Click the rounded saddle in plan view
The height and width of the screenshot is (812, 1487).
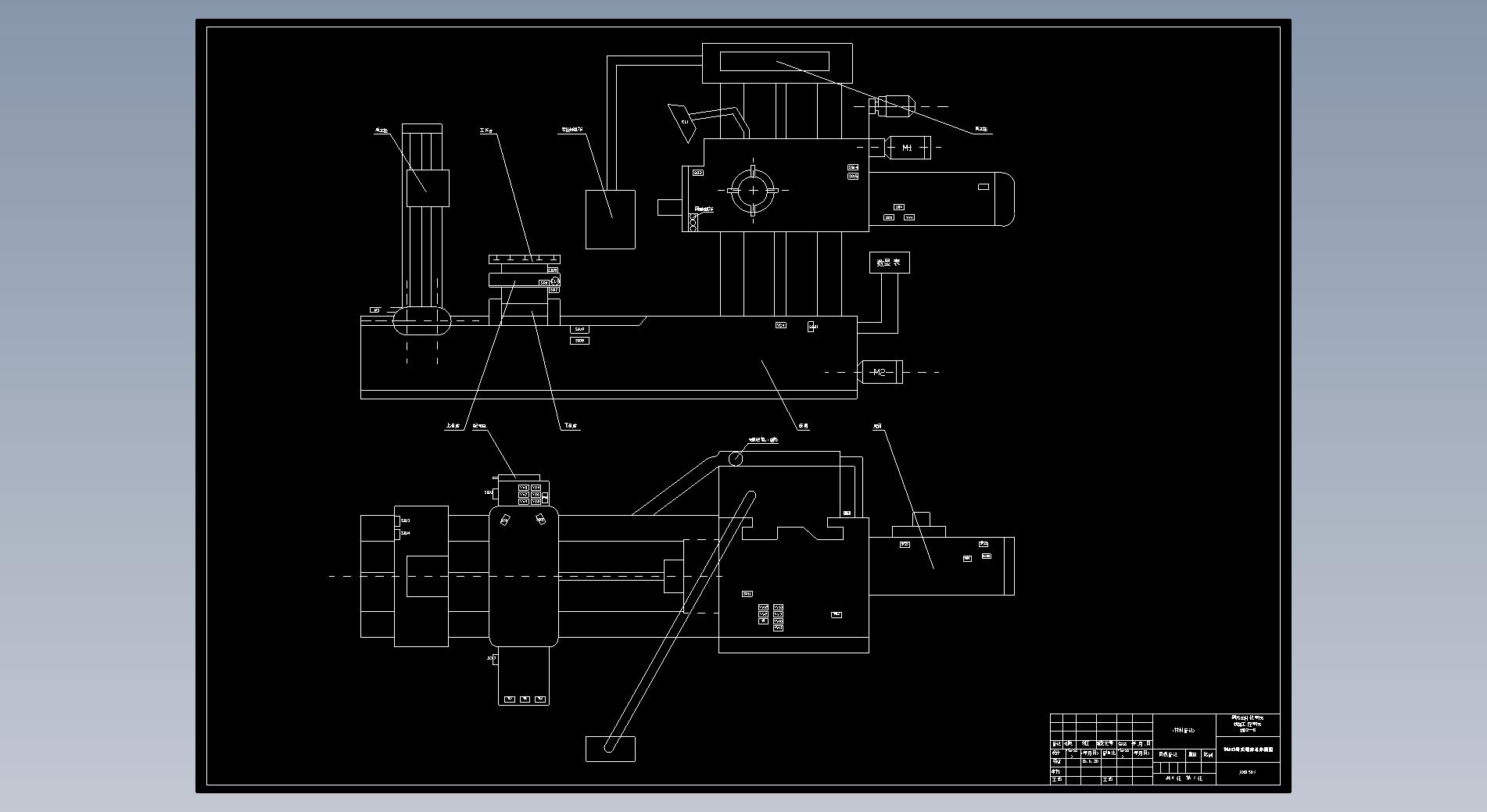(x=524, y=576)
